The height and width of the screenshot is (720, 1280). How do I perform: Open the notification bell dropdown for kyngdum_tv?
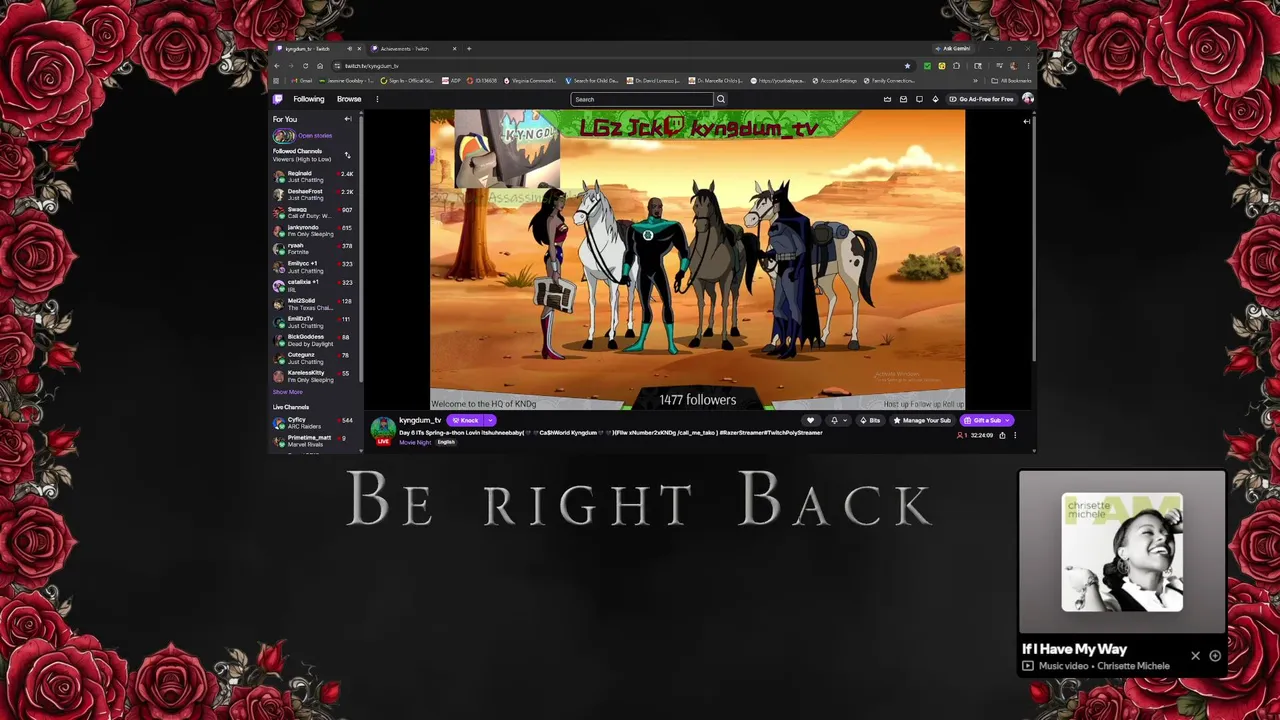(837, 420)
